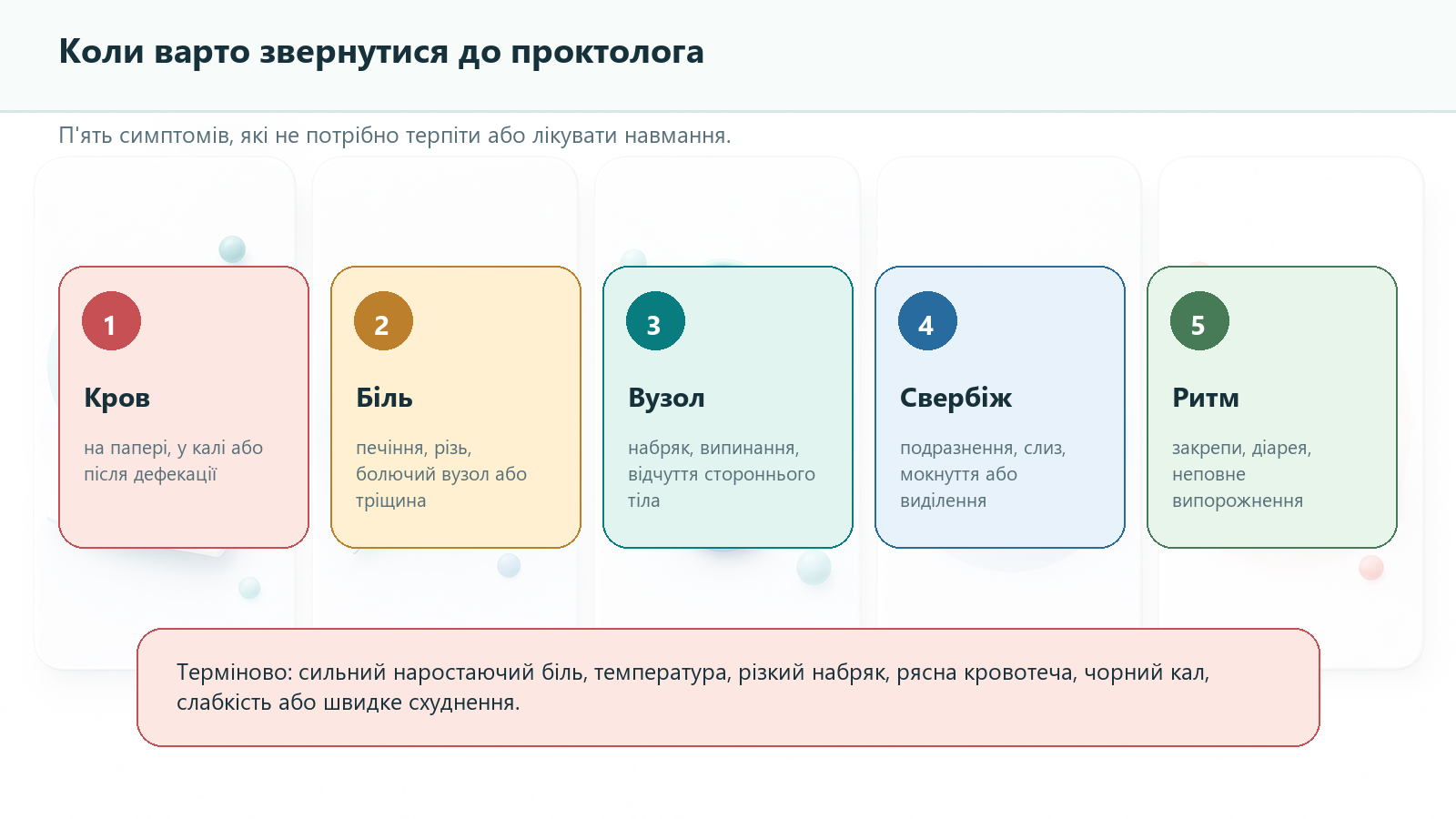Select the subtitle starting with 'П'ять симптомів'
Viewport: 1456px width, 819px height.
tap(395, 136)
